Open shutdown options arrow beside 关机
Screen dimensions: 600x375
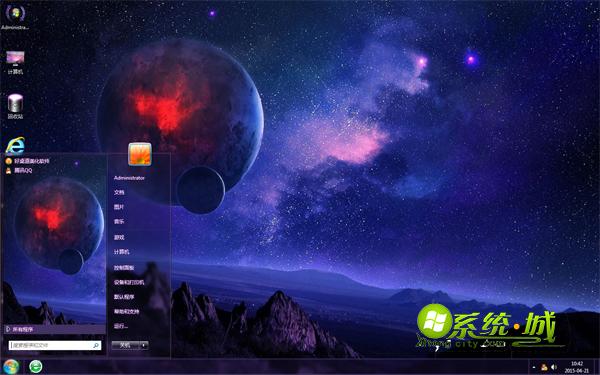(144, 345)
